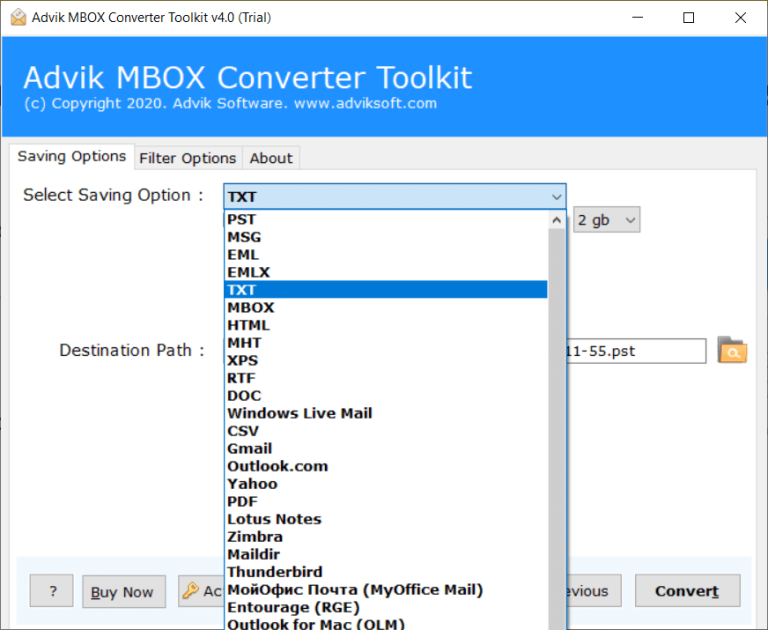The width and height of the screenshot is (768, 630).
Task: Choose Windows Live Mail list entry
Action: (299, 414)
